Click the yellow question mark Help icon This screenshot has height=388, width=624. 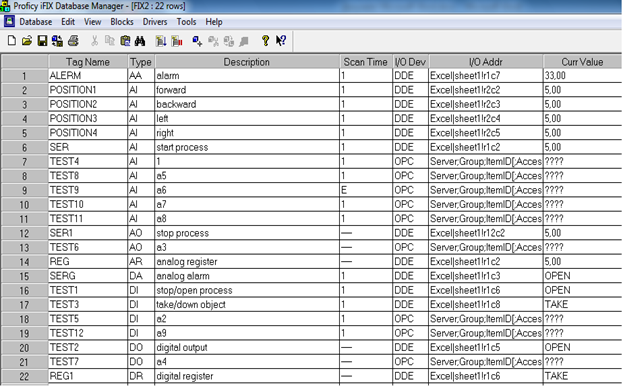click(x=265, y=41)
